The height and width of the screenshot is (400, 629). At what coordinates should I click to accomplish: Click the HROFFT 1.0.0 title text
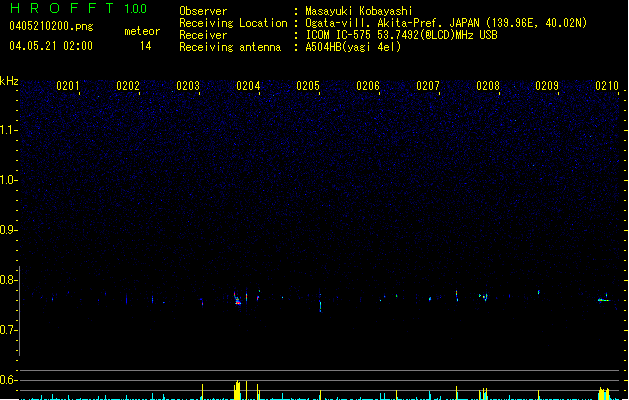tap(79, 8)
